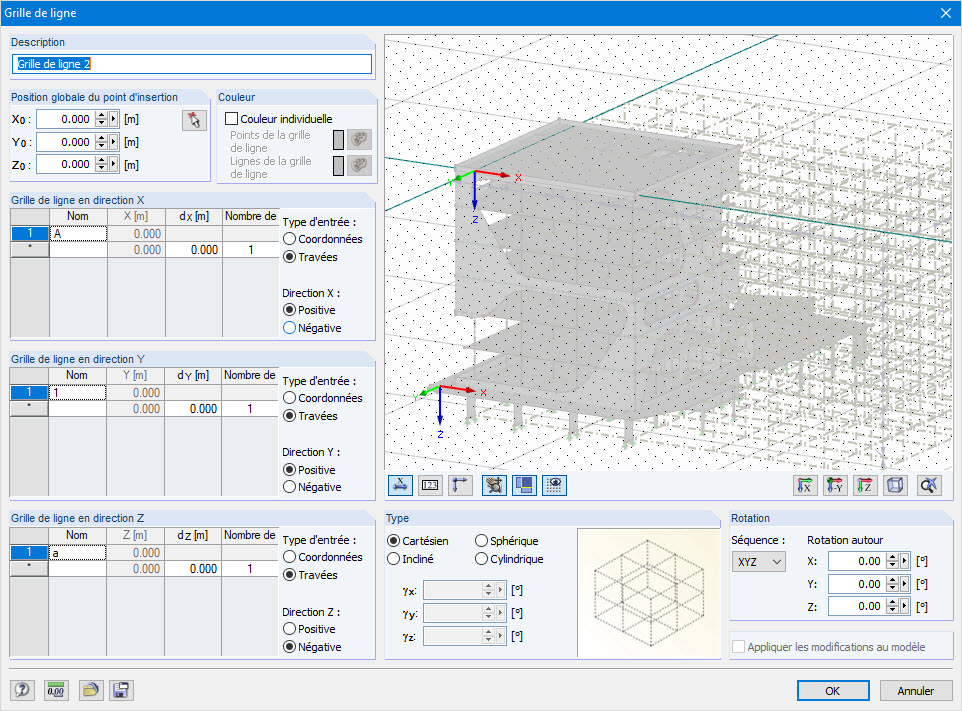Set view in Z direction icon

[x=865, y=485]
